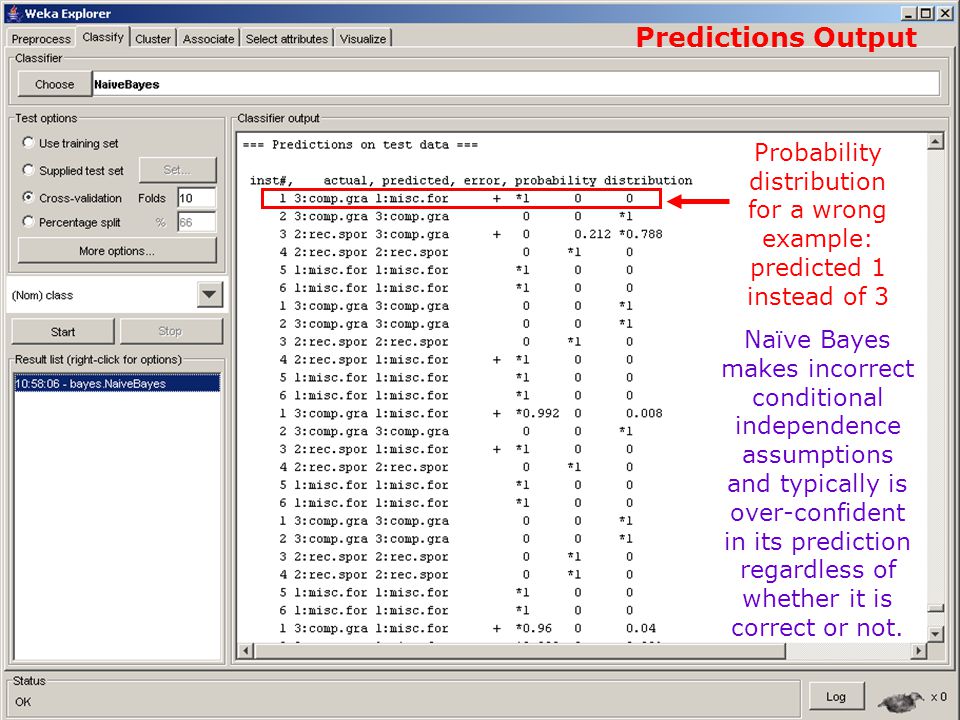960x720 pixels.
Task: Open the (Nom) class dropdown
Action: [209, 295]
